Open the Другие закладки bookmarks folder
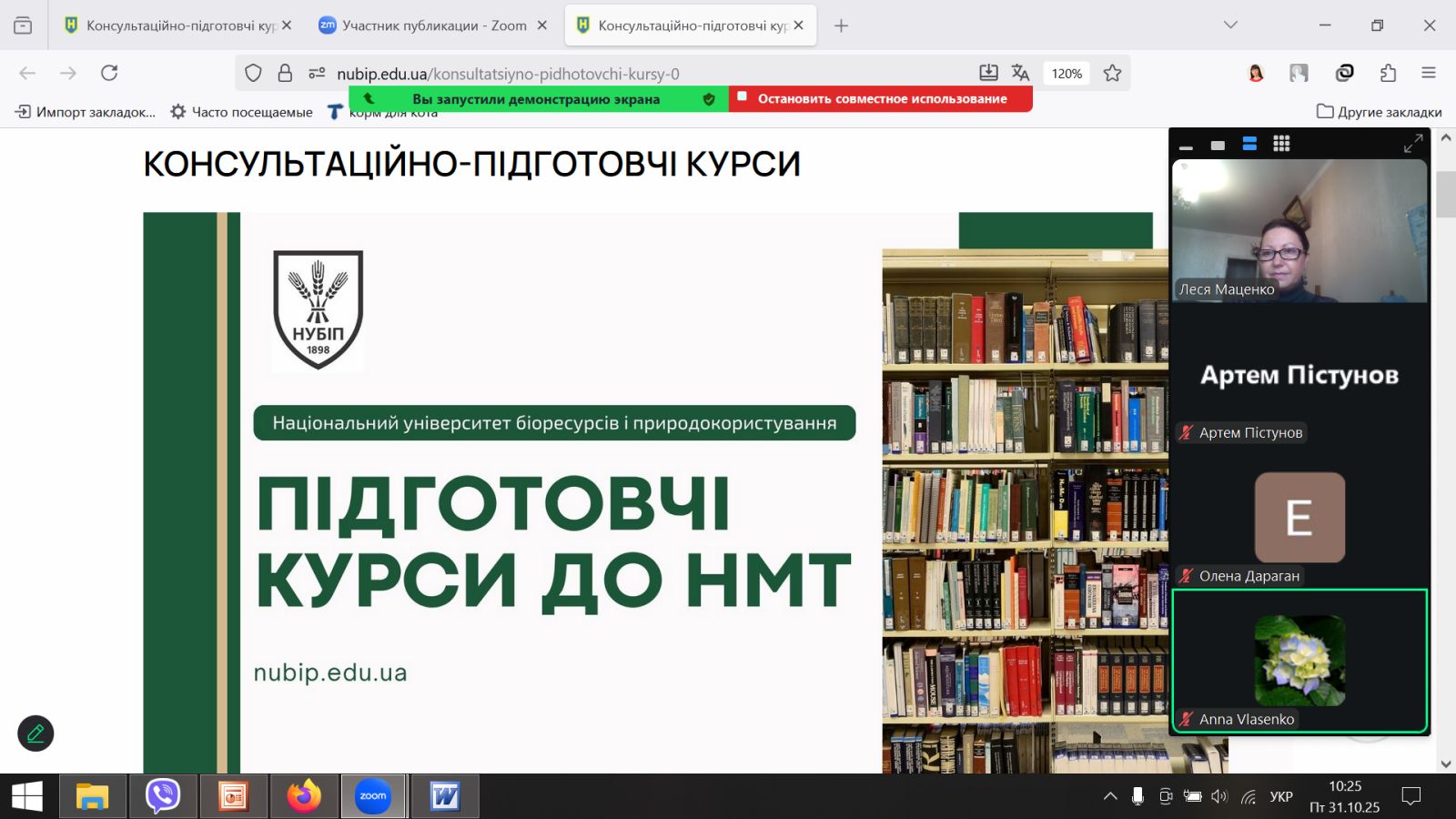Screen dimensions: 1456x819 tap(1379, 112)
